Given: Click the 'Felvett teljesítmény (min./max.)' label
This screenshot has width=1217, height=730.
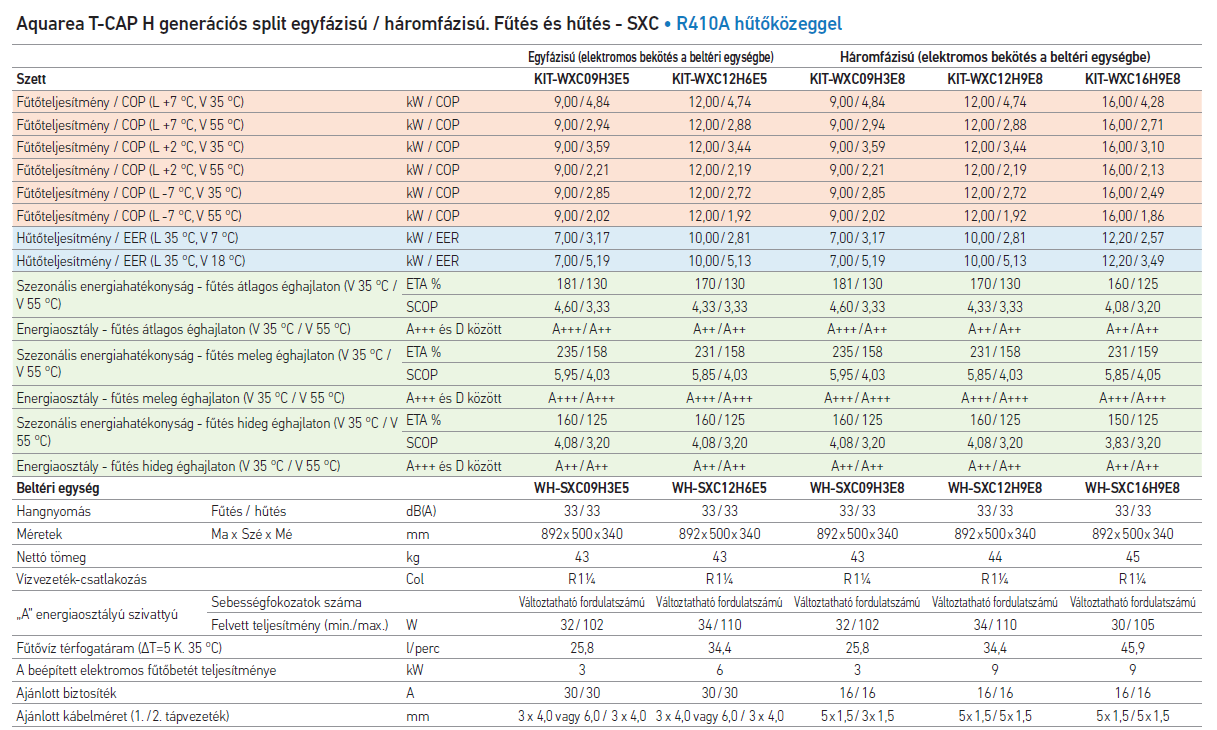Looking at the screenshot, I should [x=300, y=625].
